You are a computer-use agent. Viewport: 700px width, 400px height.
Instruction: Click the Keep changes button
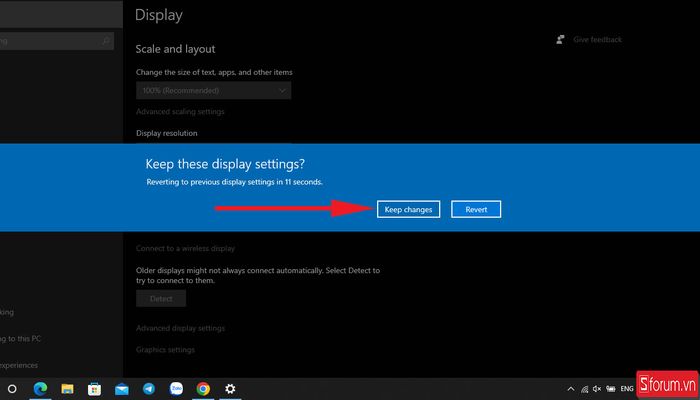409,209
